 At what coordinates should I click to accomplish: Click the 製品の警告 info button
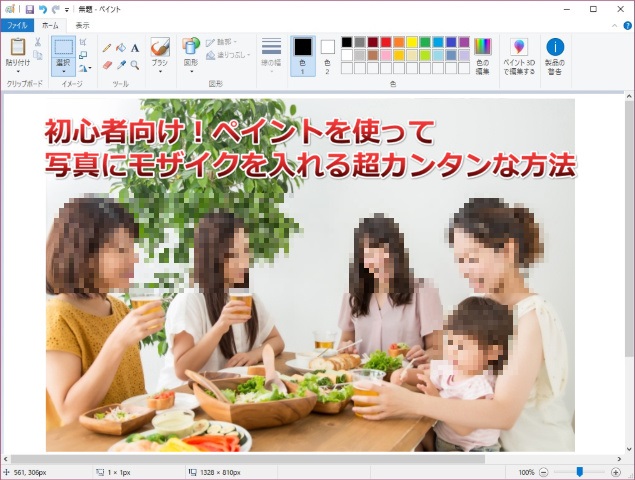(555, 56)
